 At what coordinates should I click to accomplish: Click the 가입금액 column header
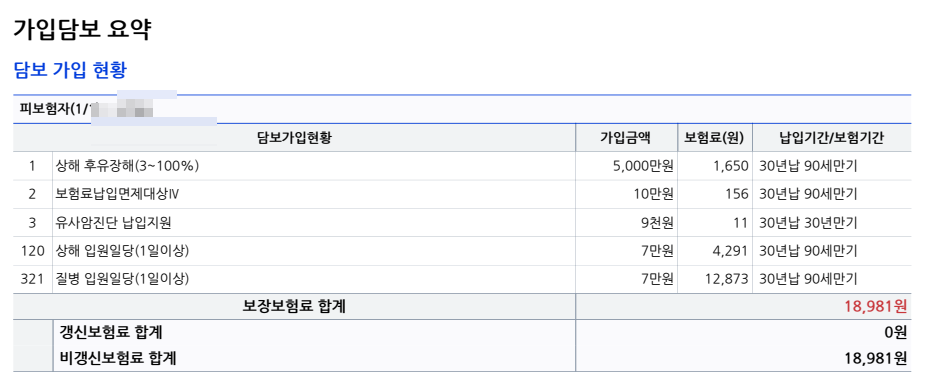pyautogui.click(x=626, y=137)
